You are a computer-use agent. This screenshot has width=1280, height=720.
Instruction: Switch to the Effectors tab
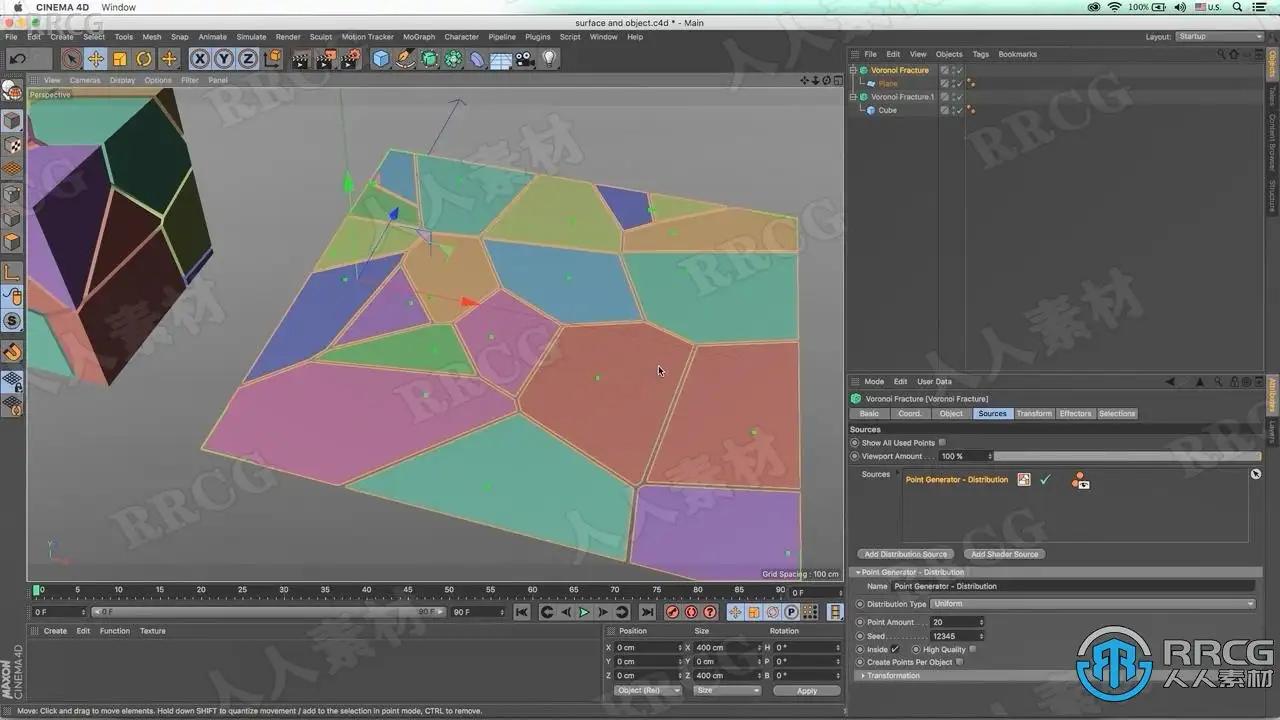1075,413
